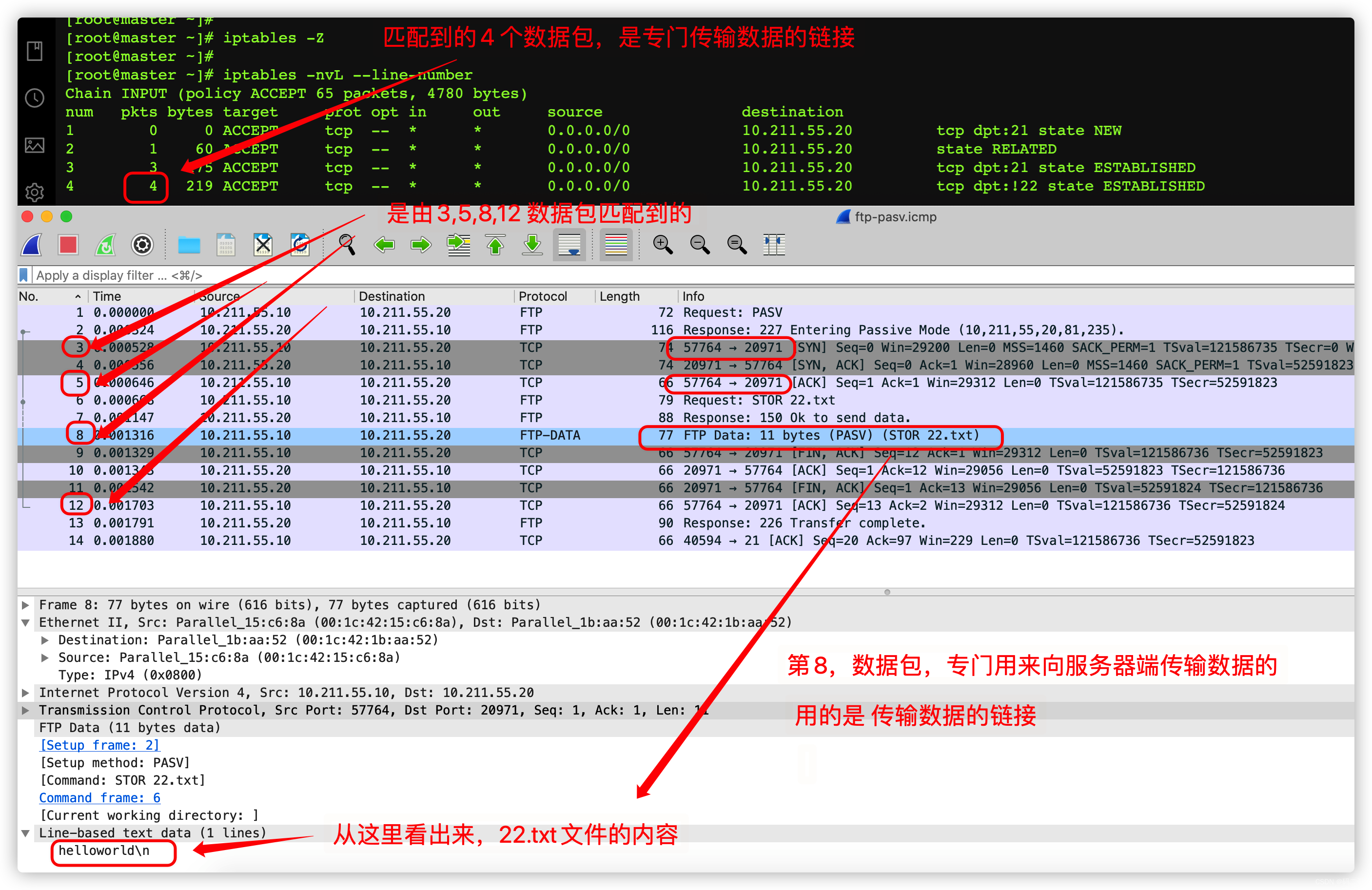Select packet 1 Request: PASV
1372x890 pixels.
pos(686,312)
